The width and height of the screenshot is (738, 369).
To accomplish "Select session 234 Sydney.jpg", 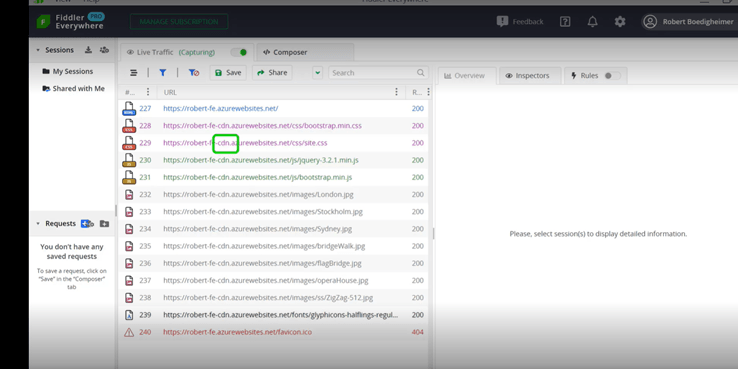I will point(273,229).
